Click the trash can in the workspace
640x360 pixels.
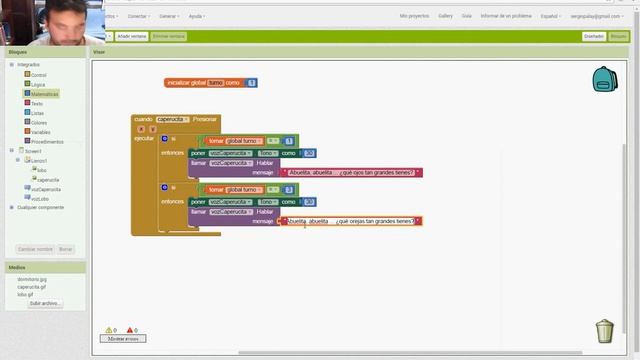(x=604, y=331)
